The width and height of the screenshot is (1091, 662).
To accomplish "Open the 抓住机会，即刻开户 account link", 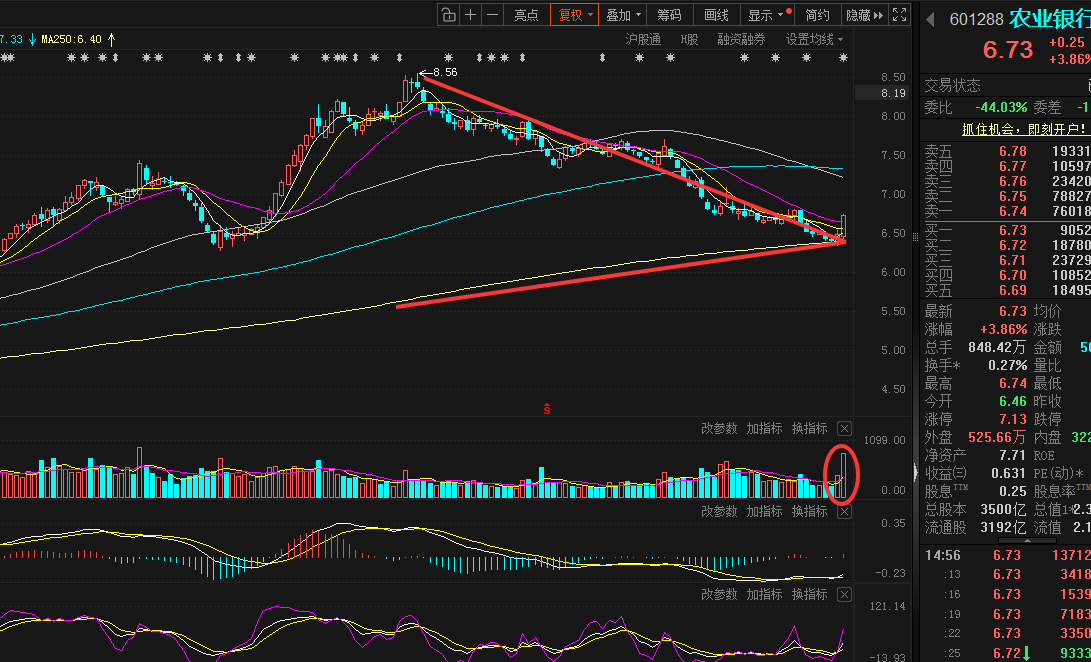I will (1026, 129).
